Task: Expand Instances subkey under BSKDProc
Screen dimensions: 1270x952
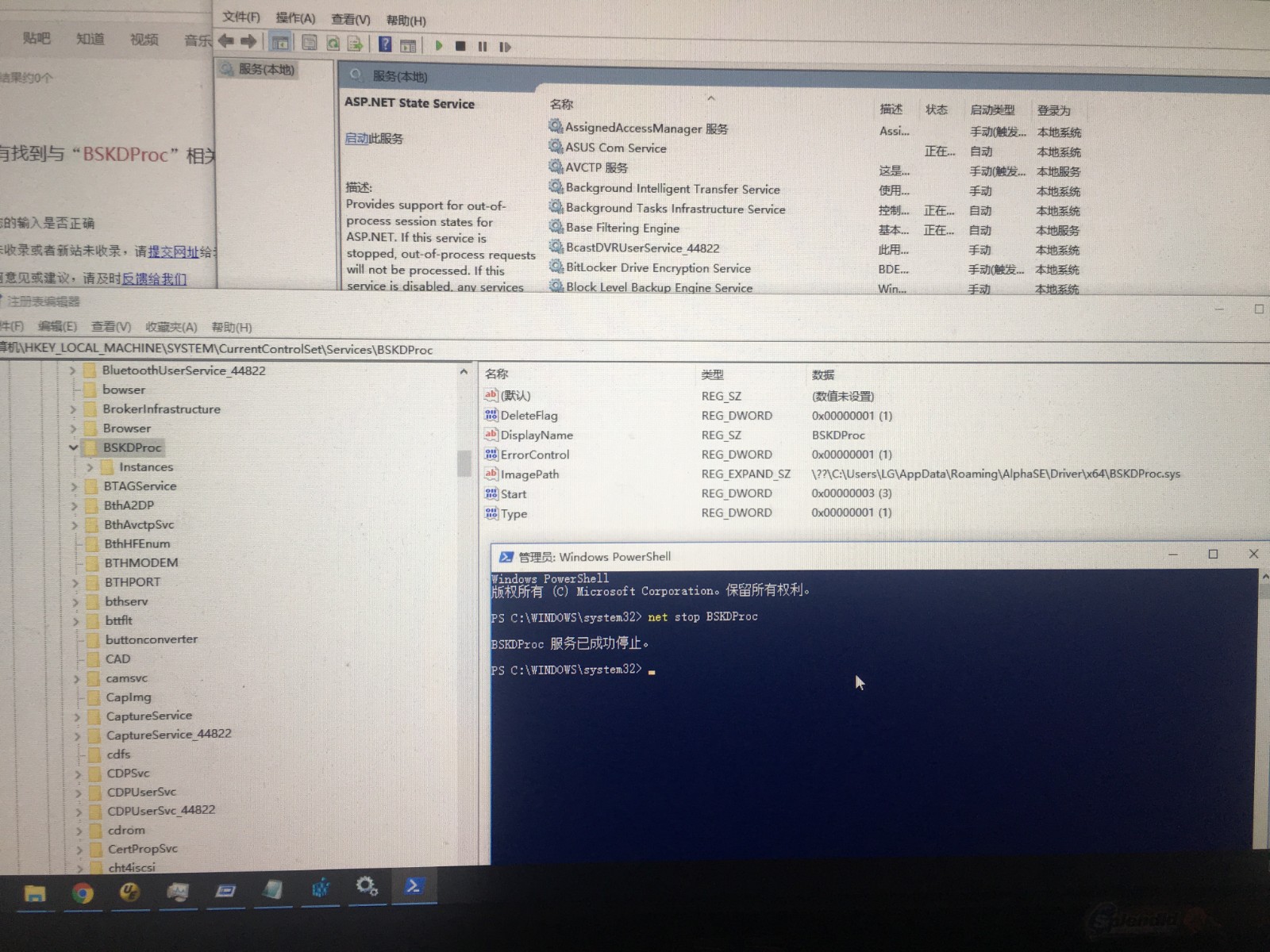Action: click(x=90, y=467)
